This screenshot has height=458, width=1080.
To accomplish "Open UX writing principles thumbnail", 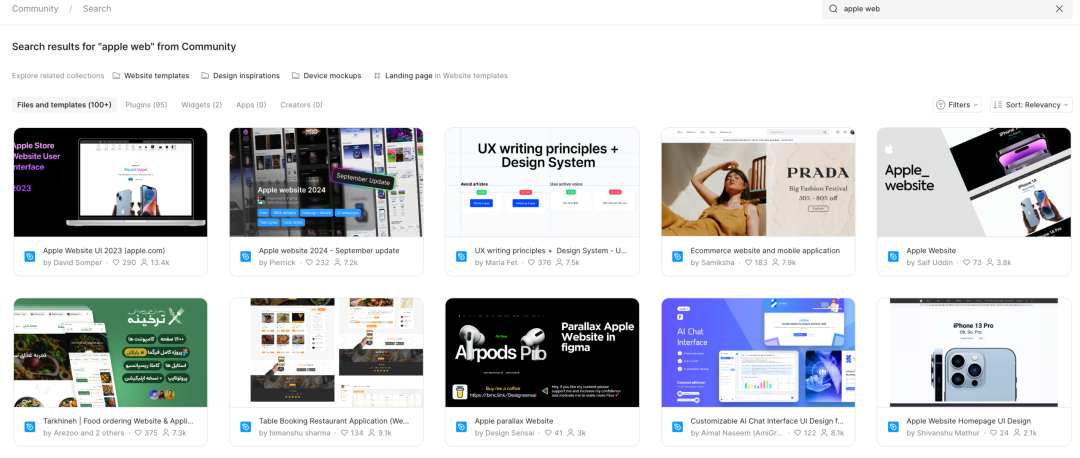I will [542, 182].
